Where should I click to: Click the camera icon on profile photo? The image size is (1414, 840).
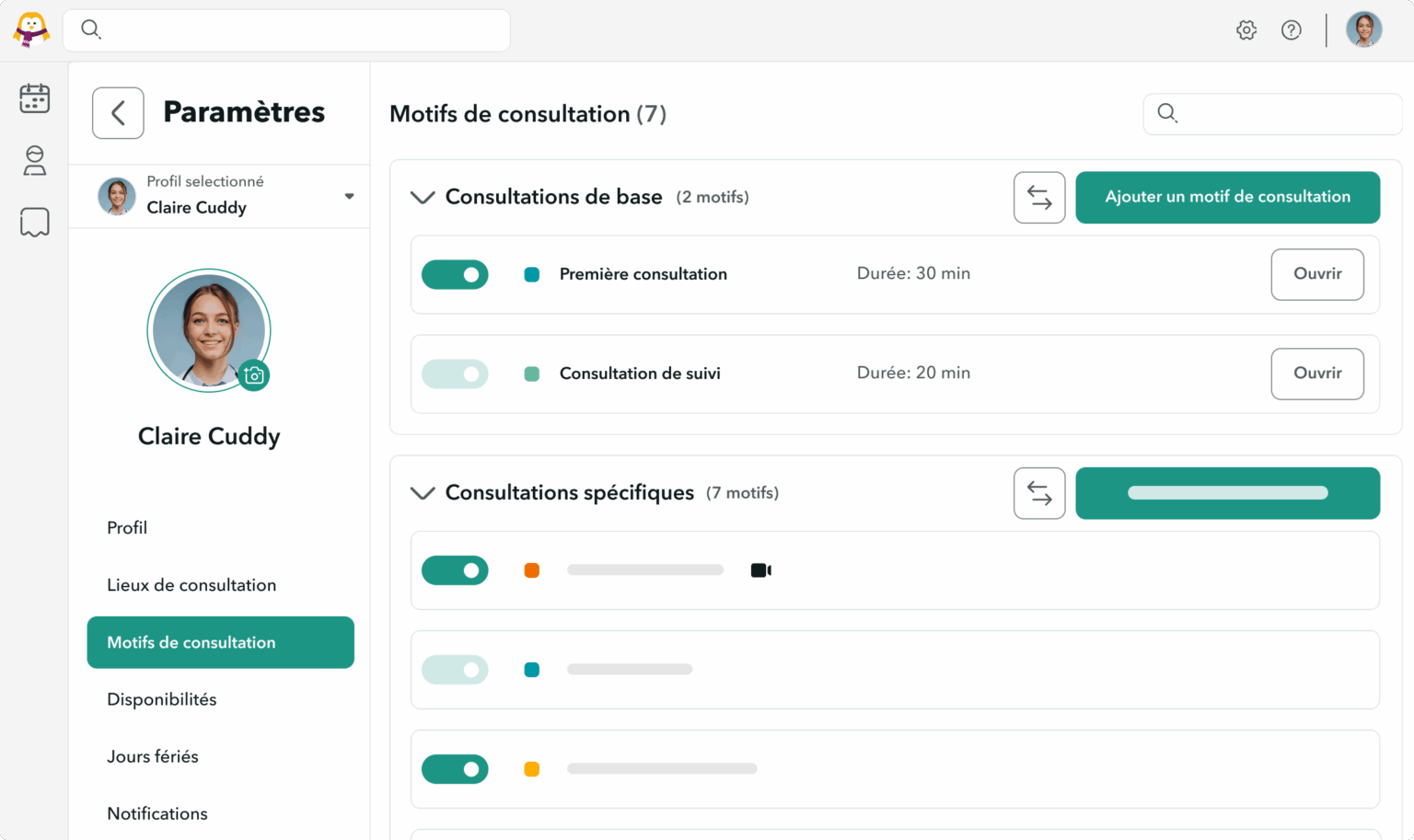point(254,375)
